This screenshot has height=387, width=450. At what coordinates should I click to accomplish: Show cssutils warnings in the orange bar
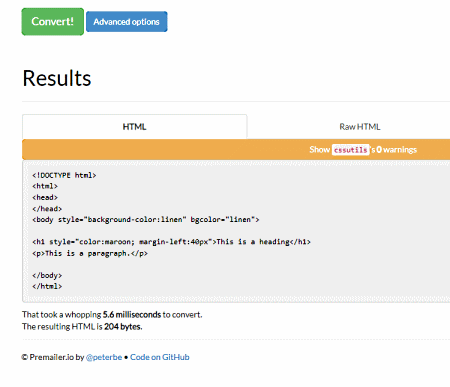(363, 150)
